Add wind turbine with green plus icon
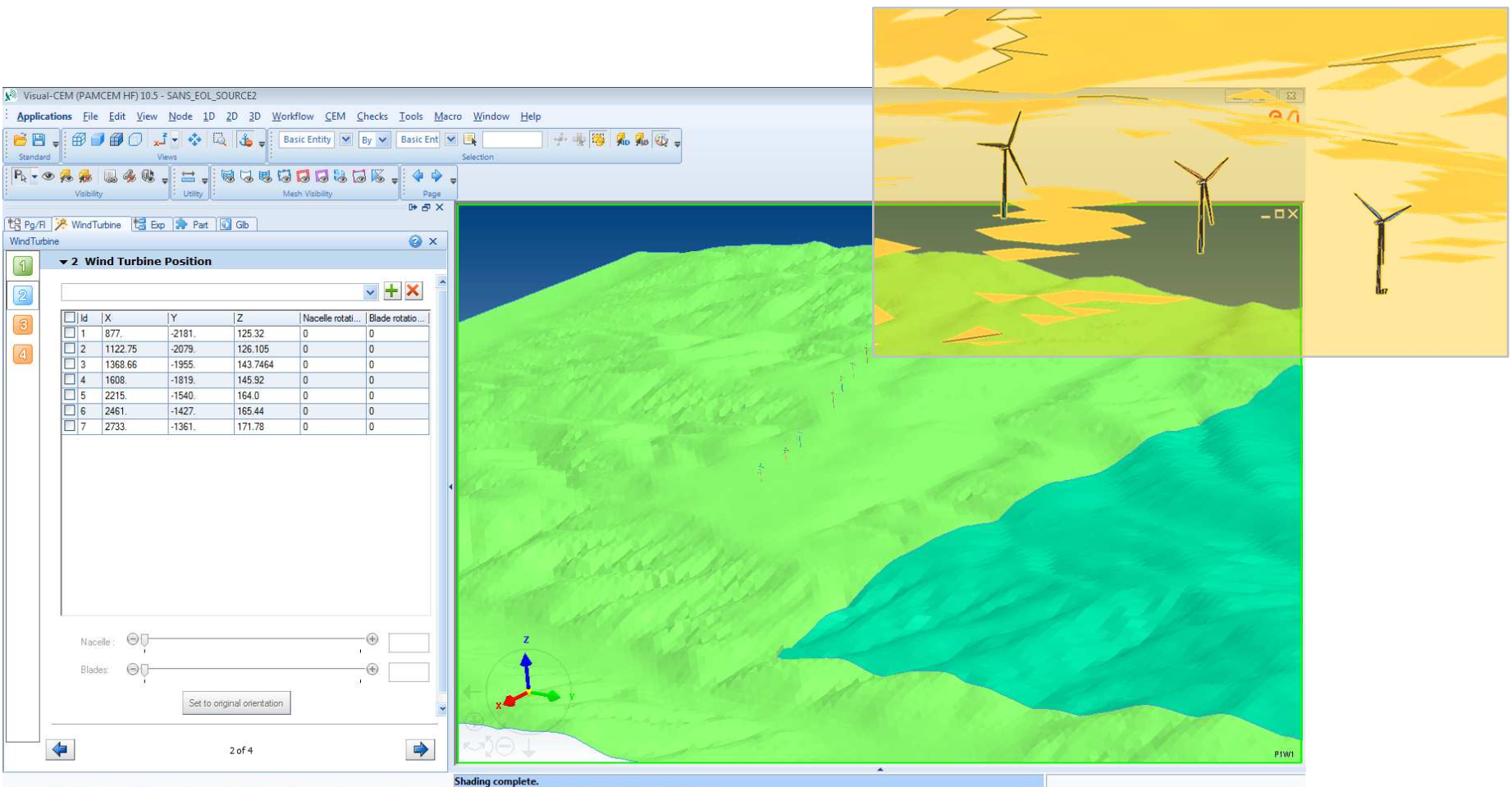 (x=392, y=291)
